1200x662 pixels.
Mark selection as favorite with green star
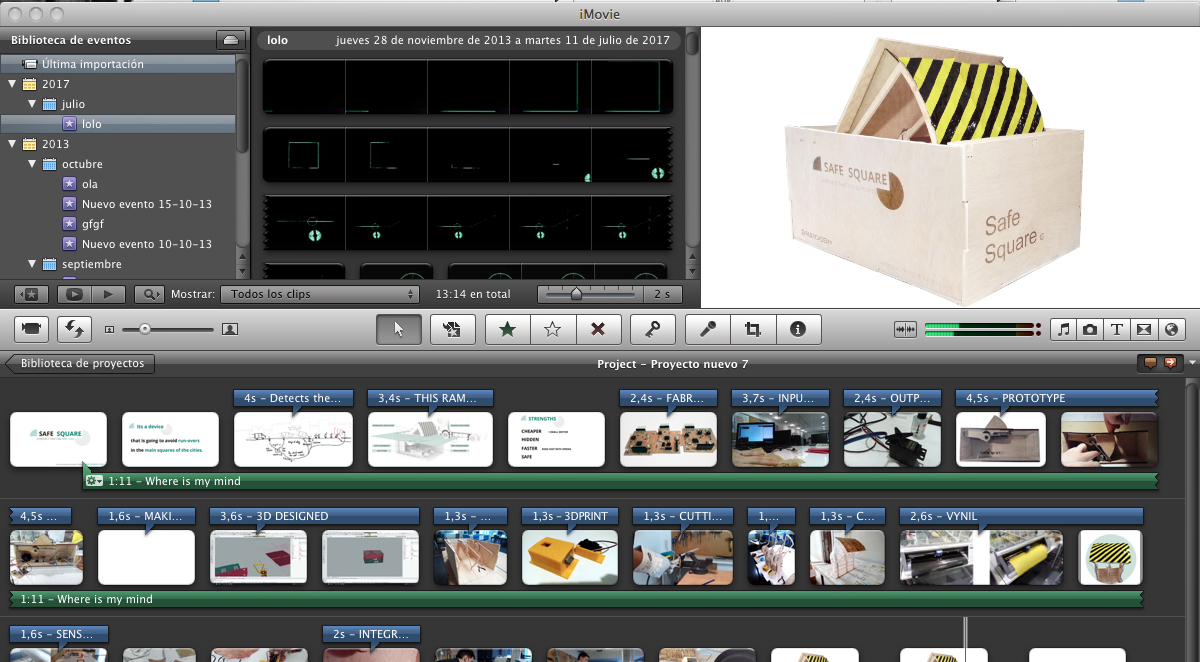[x=507, y=329]
